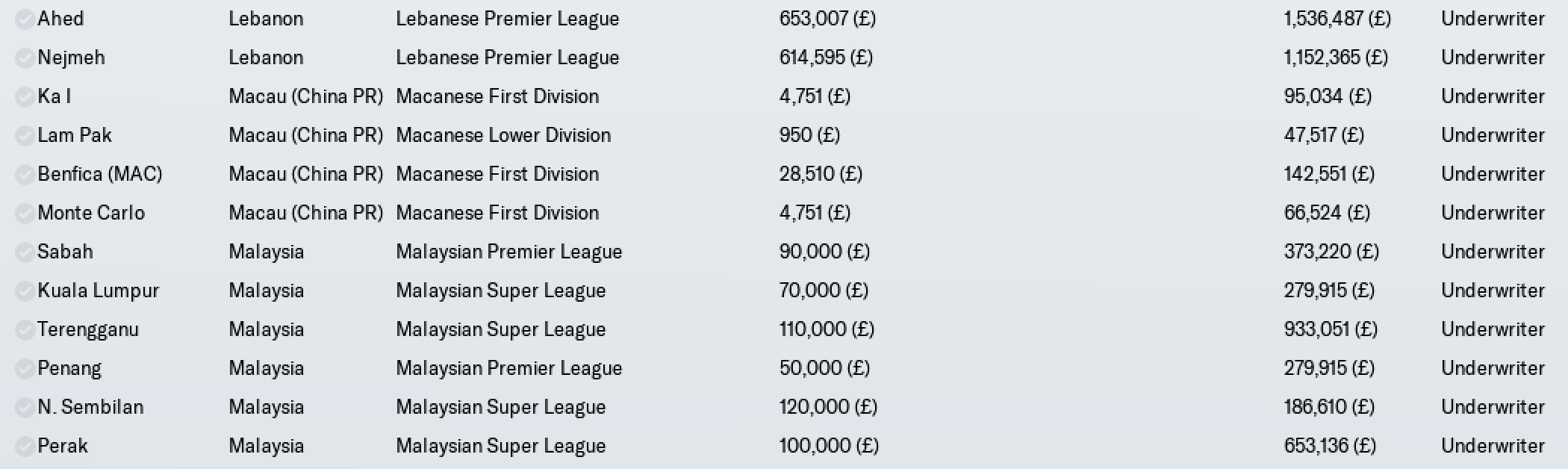Open the Underwriter dropdown for Sabah

[x=1493, y=252]
